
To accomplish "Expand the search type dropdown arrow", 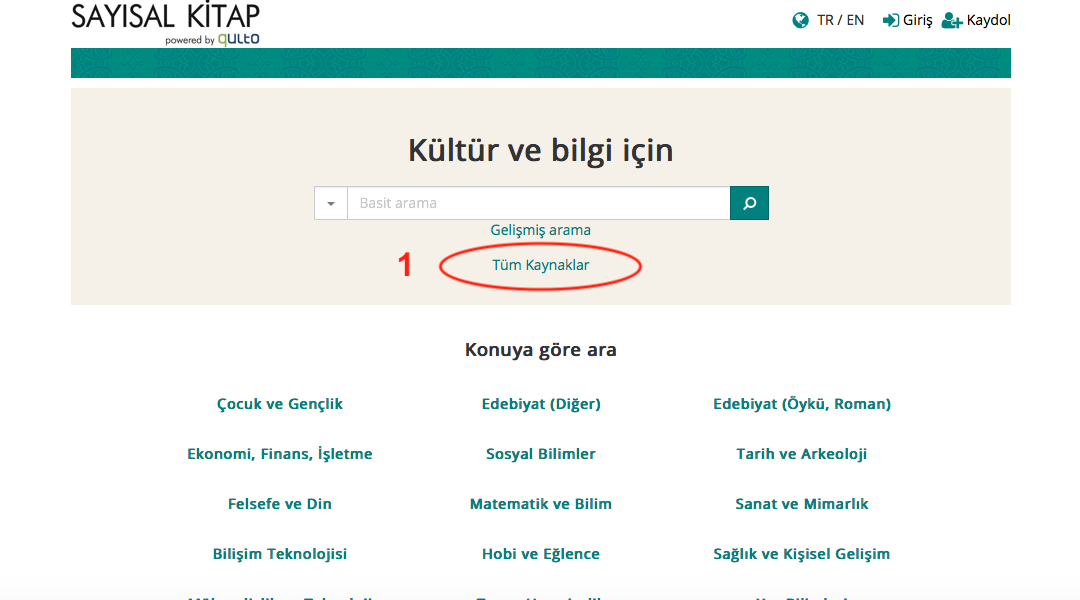I will tap(331, 203).
